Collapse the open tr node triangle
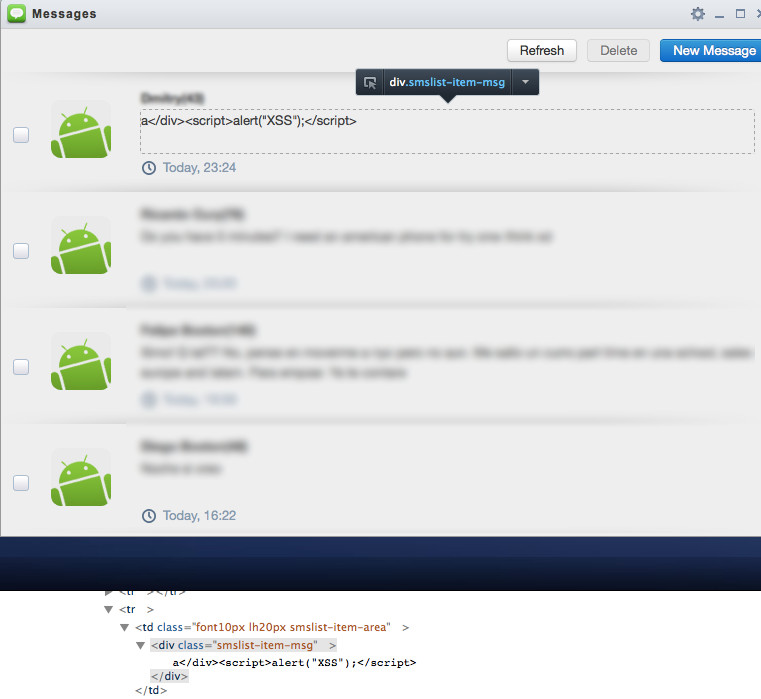This screenshot has height=699, width=761. (109, 609)
